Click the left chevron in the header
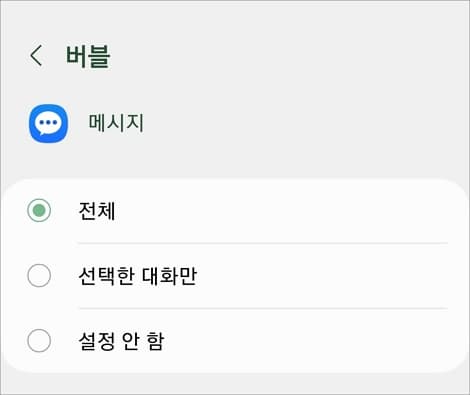 tap(36, 56)
